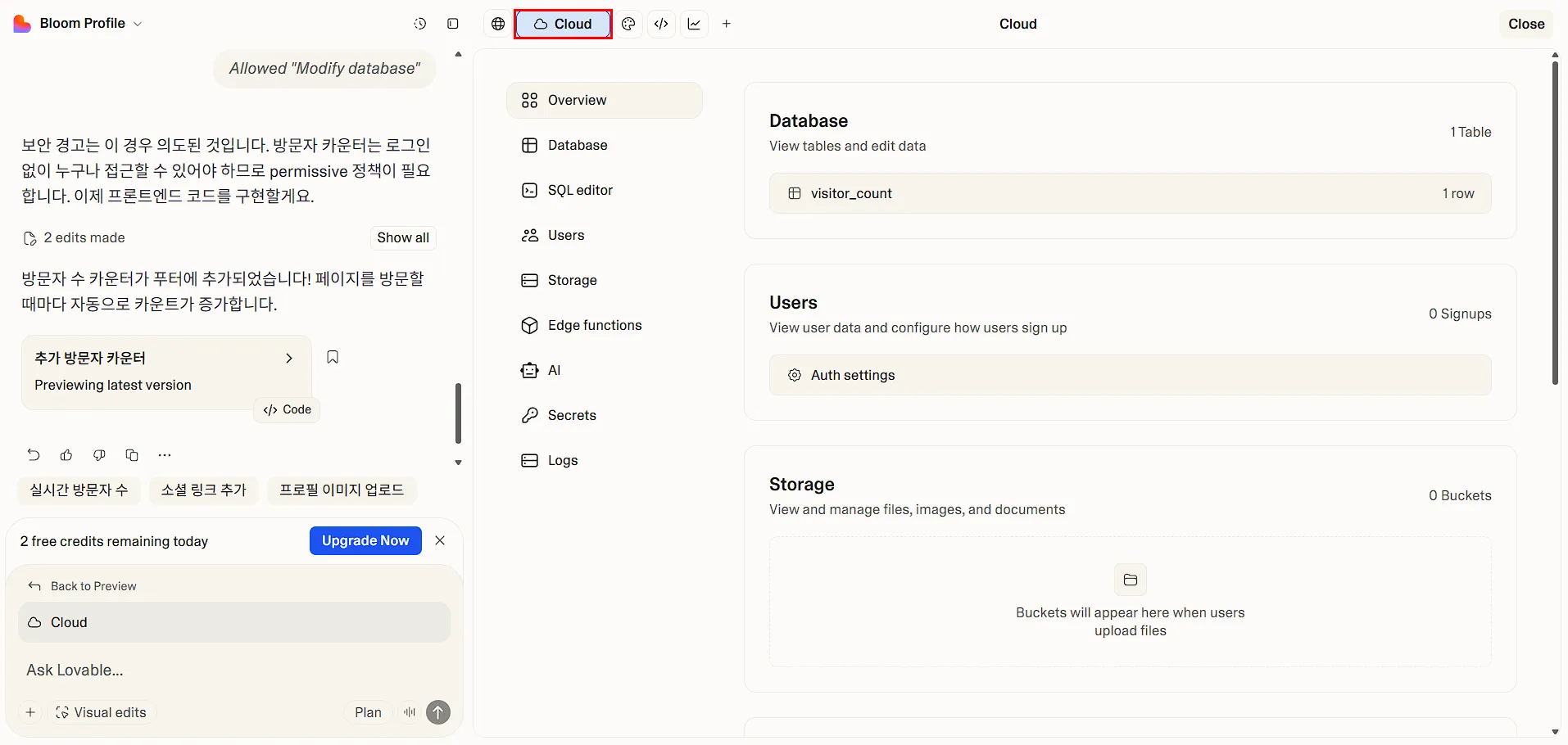This screenshot has width=1568, height=745.
Task: Open the globe preview icon
Action: [x=498, y=24]
